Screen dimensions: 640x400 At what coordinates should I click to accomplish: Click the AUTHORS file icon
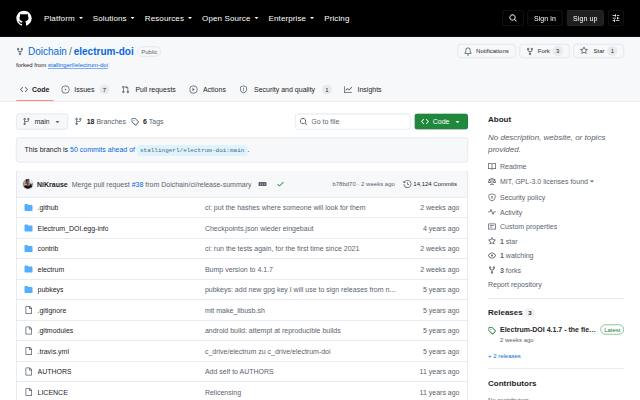[28, 371]
